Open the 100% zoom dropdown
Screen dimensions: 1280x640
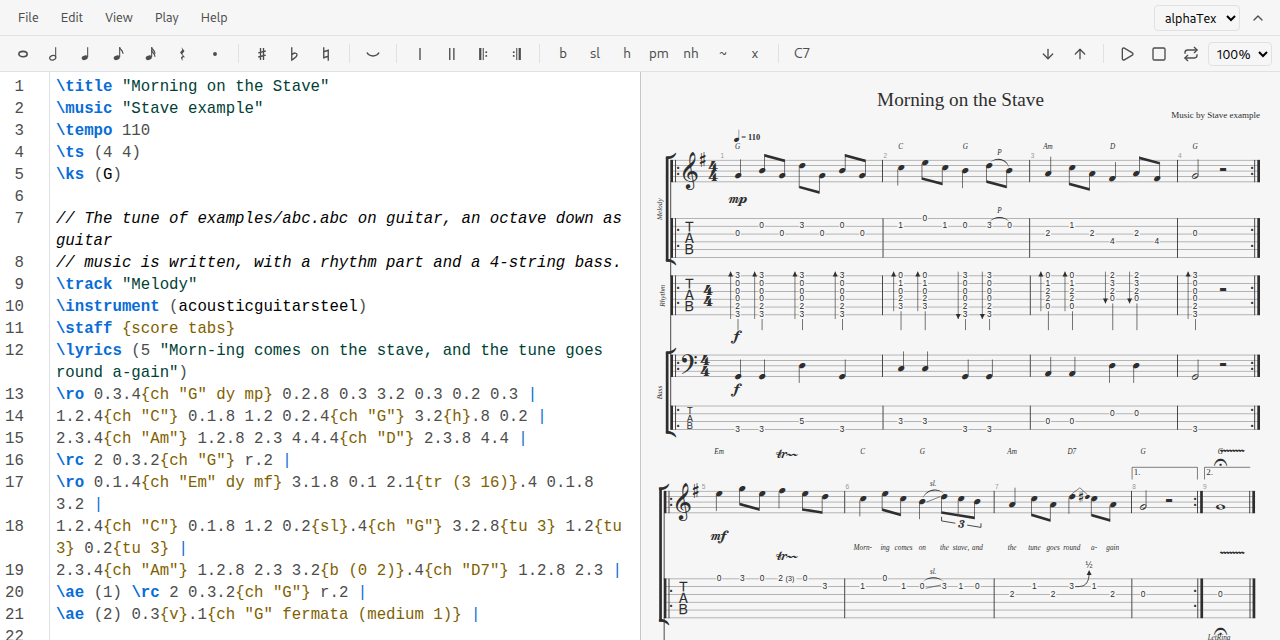coord(1240,54)
